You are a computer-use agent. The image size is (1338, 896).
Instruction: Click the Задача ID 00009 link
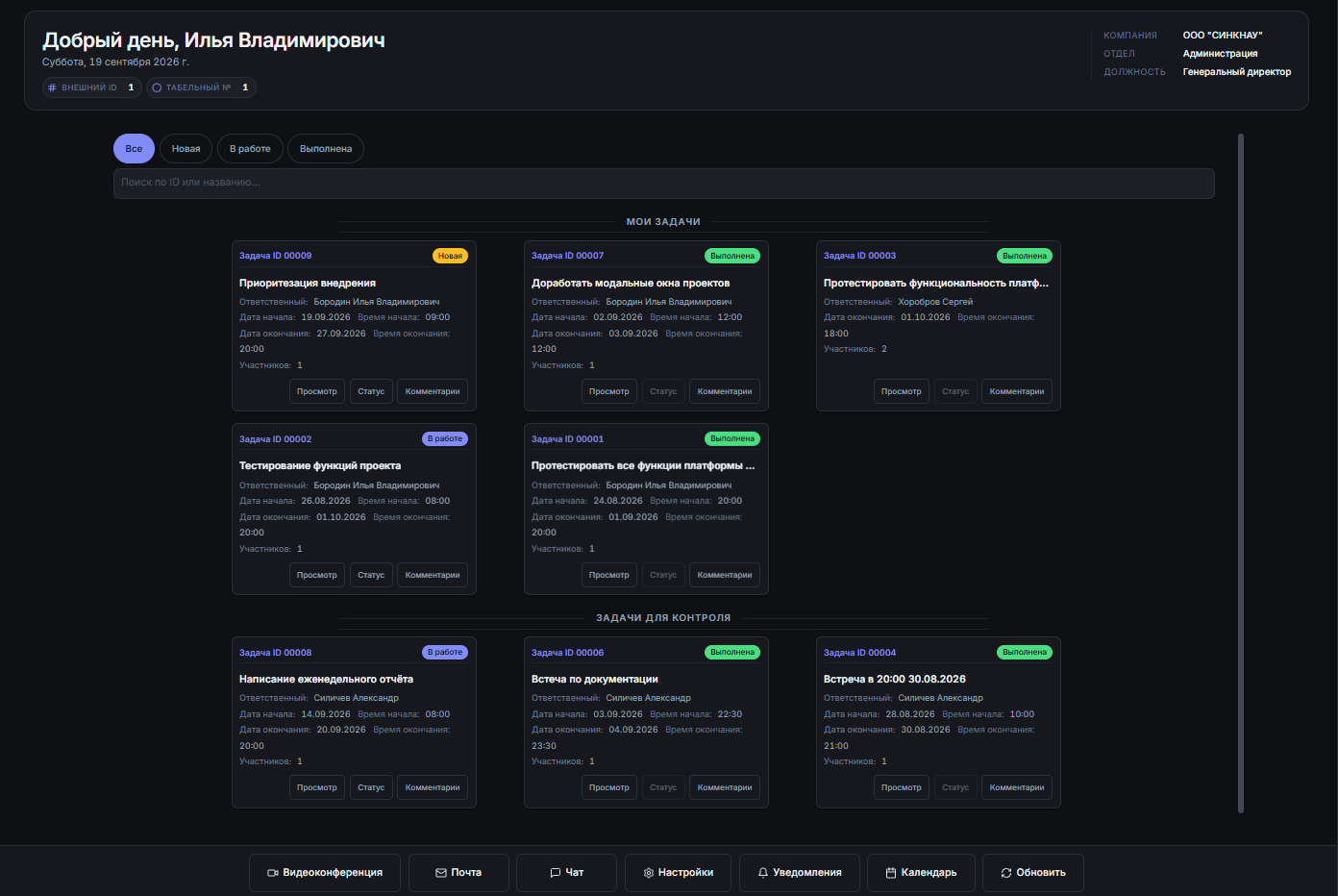(x=276, y=256)
